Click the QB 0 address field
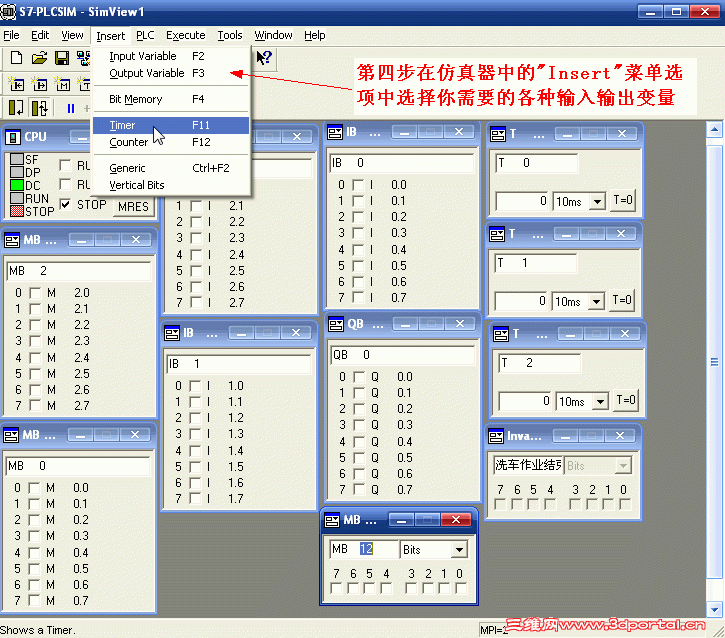 (x=401, y=355)
